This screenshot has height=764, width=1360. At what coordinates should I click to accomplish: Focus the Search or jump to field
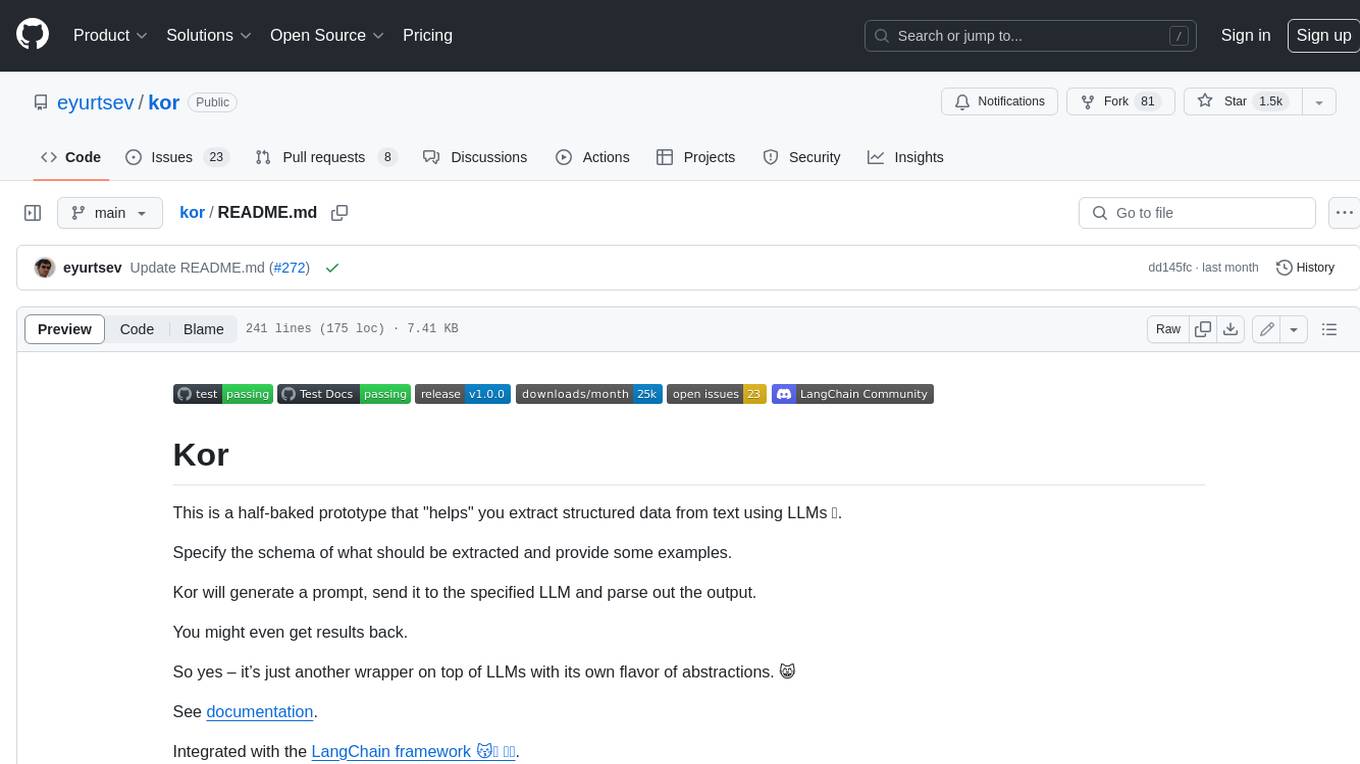pyautogui.click(x=1031, y=36)
